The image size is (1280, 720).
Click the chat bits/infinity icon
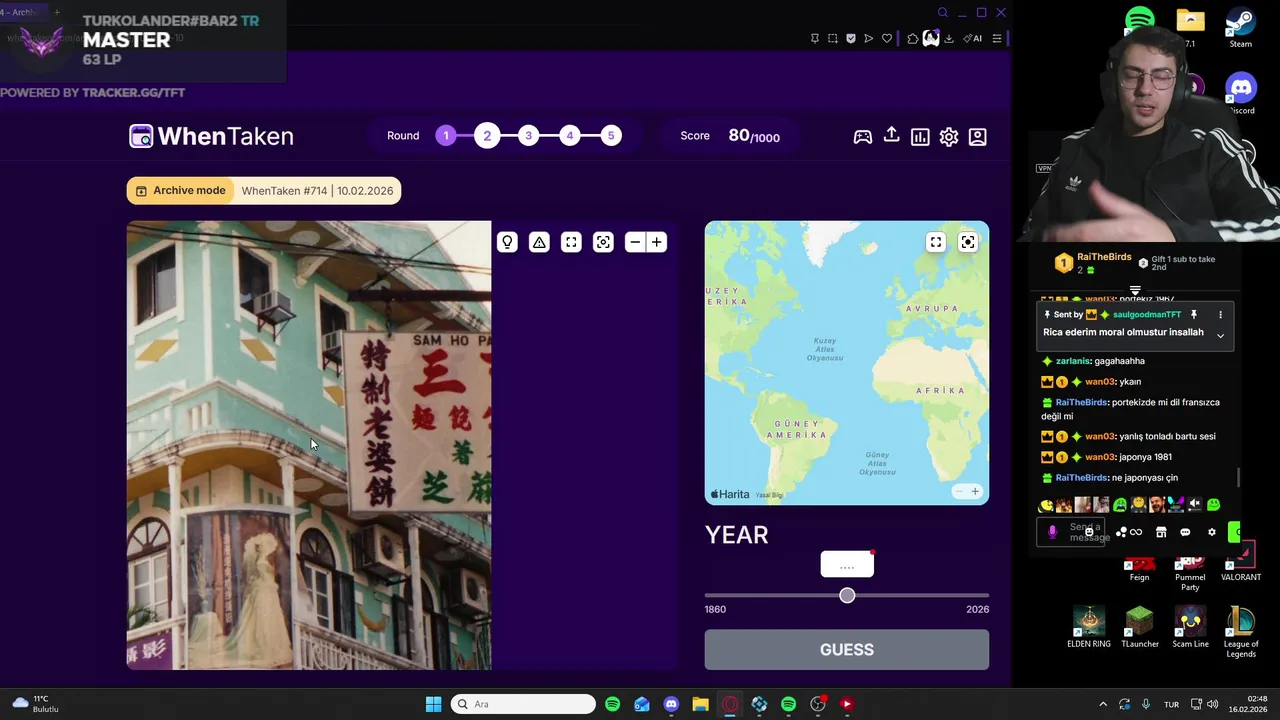(1135, 532)
